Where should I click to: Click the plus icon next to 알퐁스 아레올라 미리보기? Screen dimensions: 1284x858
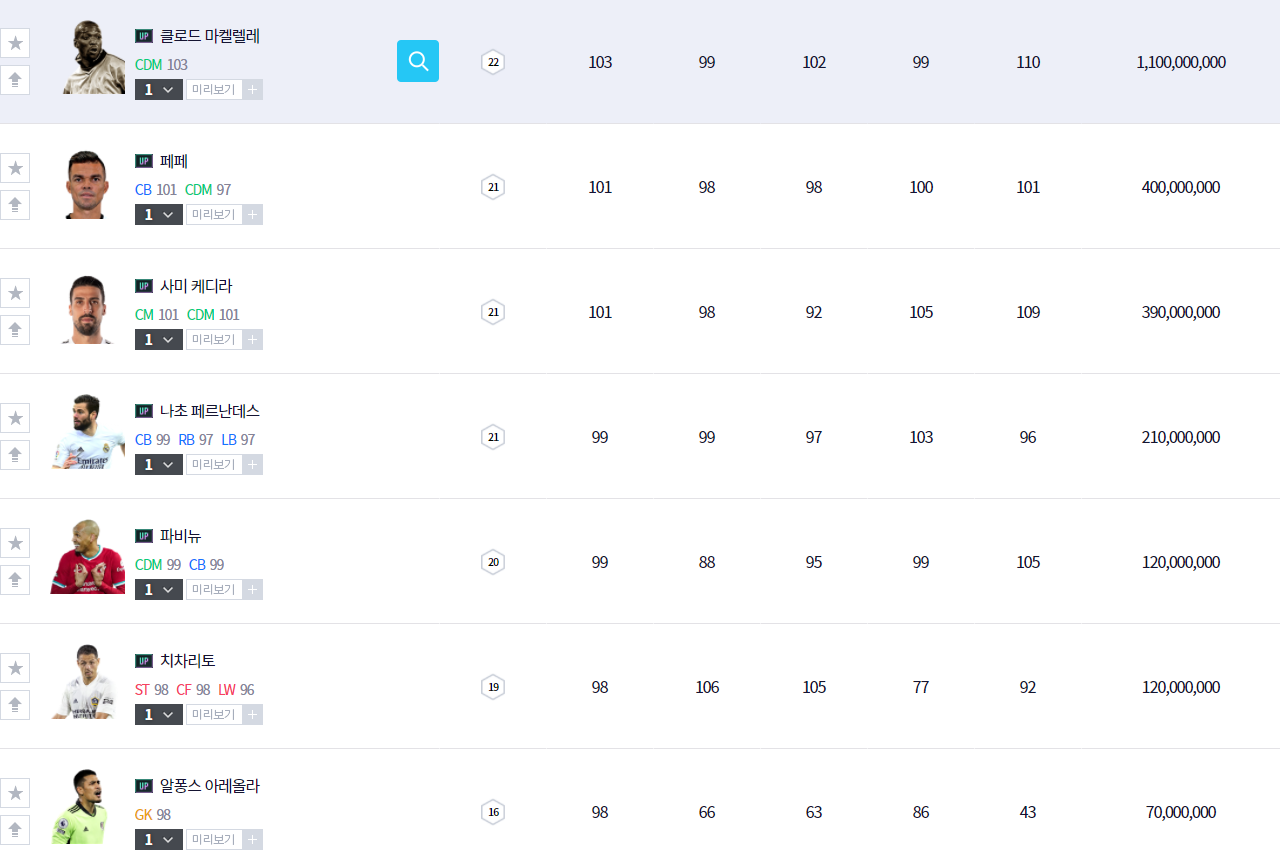point(253,840)
